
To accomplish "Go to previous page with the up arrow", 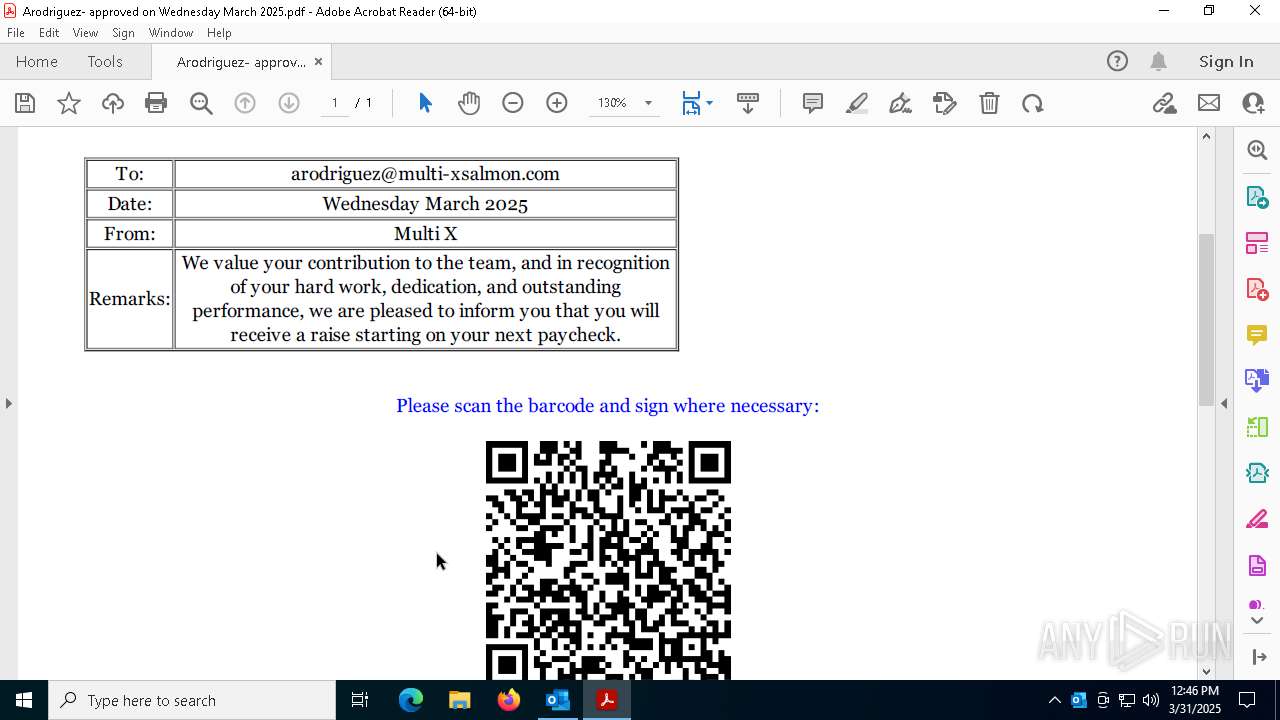I will click(x=245, y=103).
